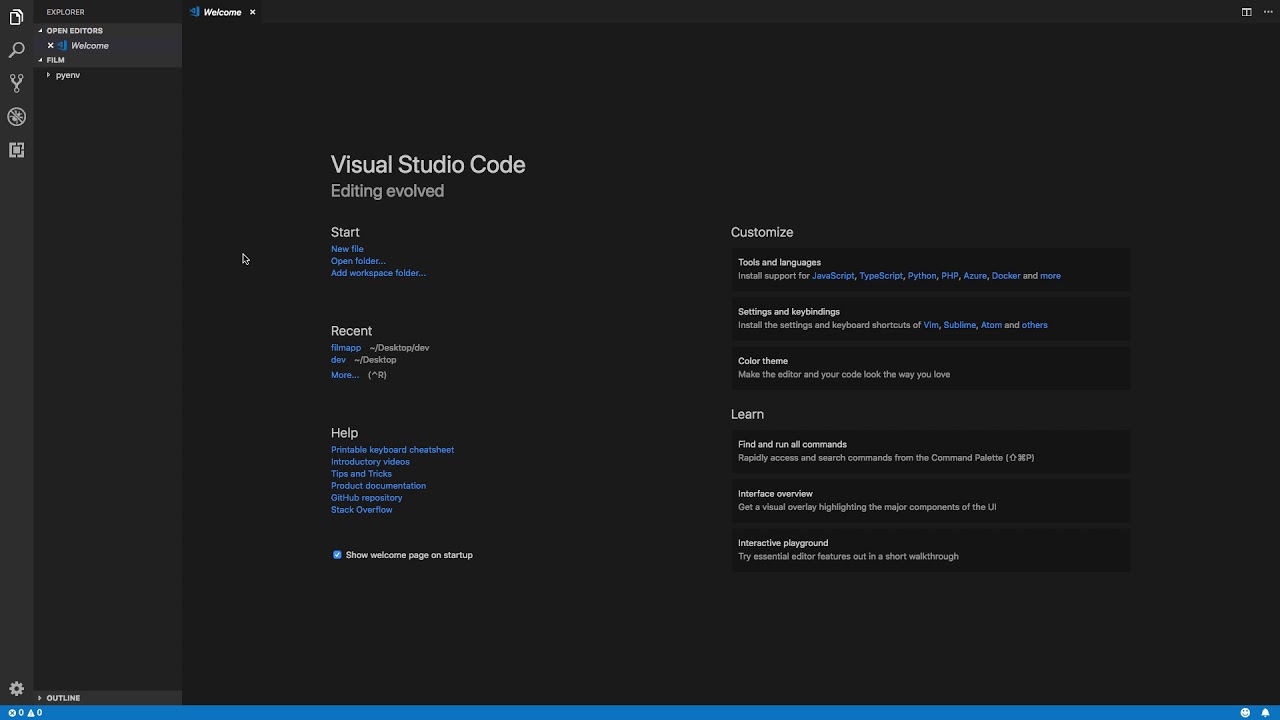Open the Source Control view icon
The width and height of the screenshot is (1280, 720).
pos(16,83)
